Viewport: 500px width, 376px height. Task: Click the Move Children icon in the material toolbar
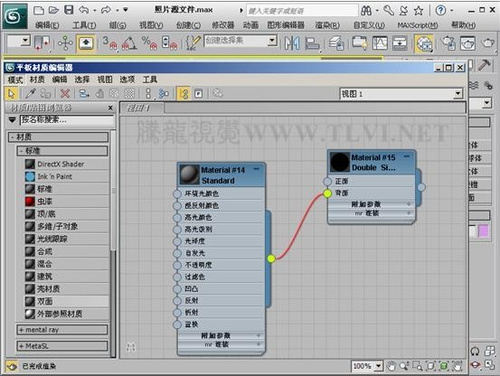84,94
